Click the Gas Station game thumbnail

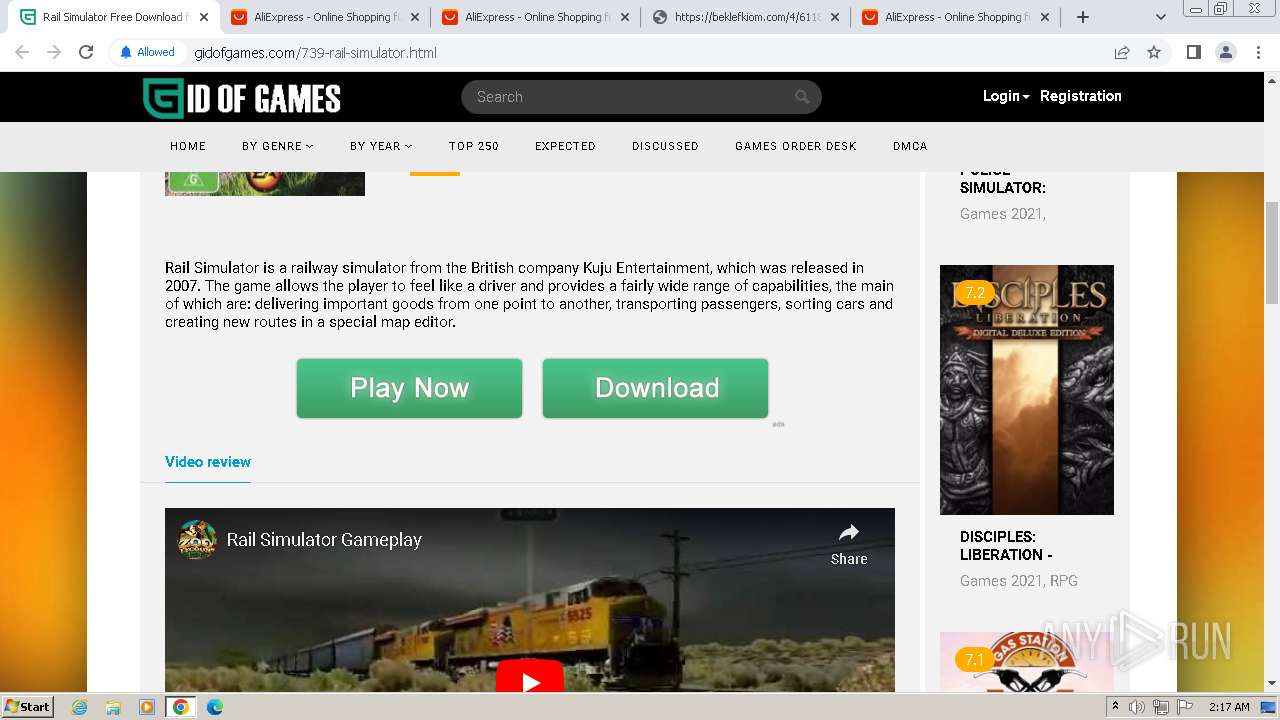pyautogui.click(x=1027, y=662)
